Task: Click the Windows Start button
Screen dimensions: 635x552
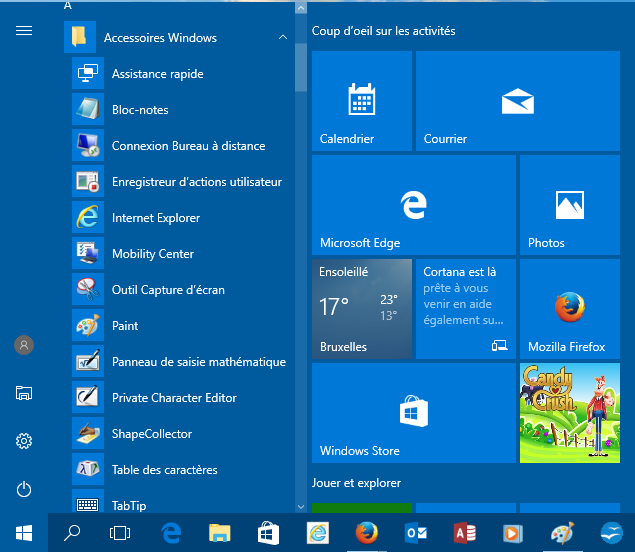Action: pyautogui.click(x=24, y=533)
